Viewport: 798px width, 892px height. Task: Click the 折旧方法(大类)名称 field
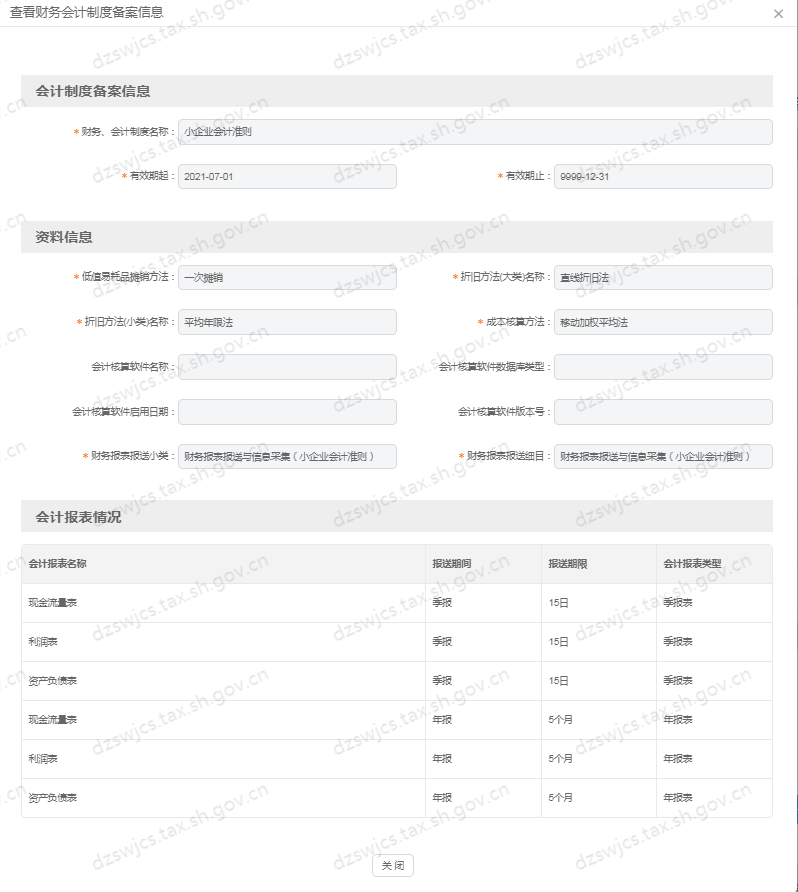click(663, 278)
